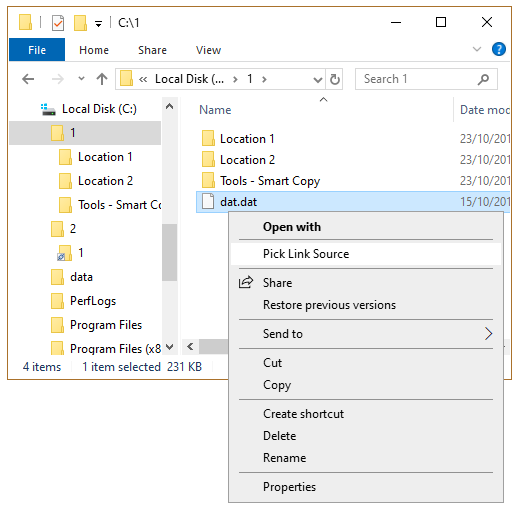Click the New folder quick access icon
This screenshot has height=512, width=521.
tap(80, 23)
